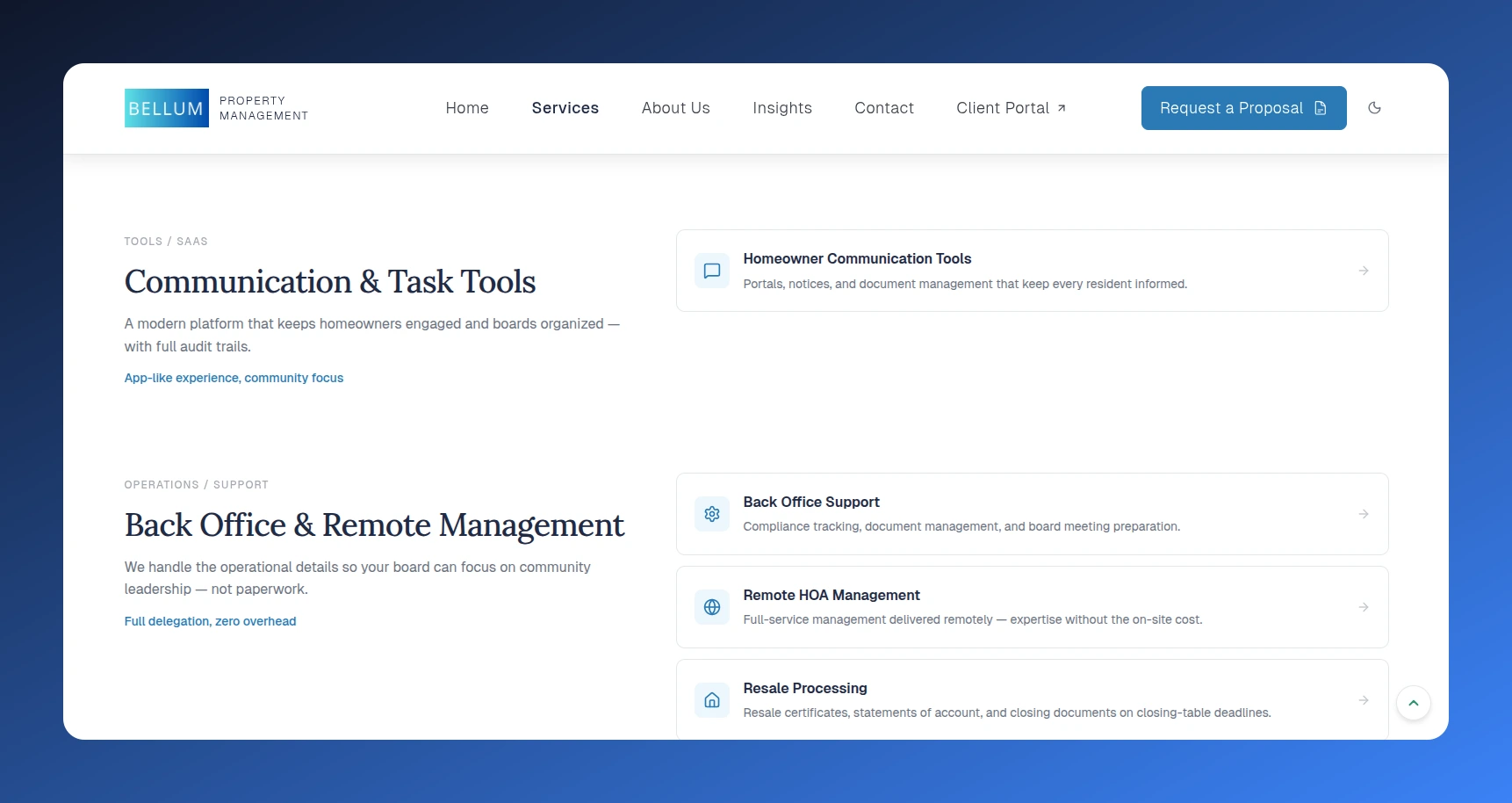Click the scroll-to-top chevron button
Viewport: 1512px width, 803px height.
coord(1414,703)
